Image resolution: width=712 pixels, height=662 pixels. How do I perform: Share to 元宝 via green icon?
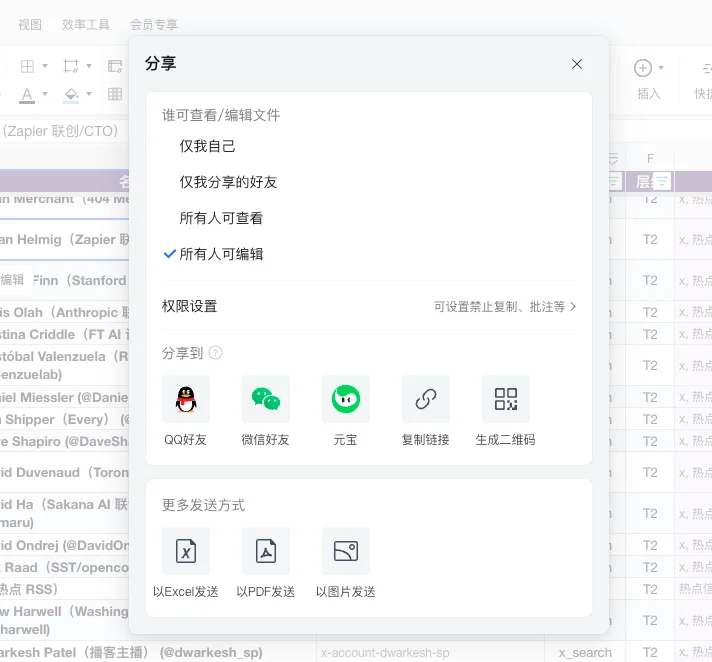[x=346, y=399]
